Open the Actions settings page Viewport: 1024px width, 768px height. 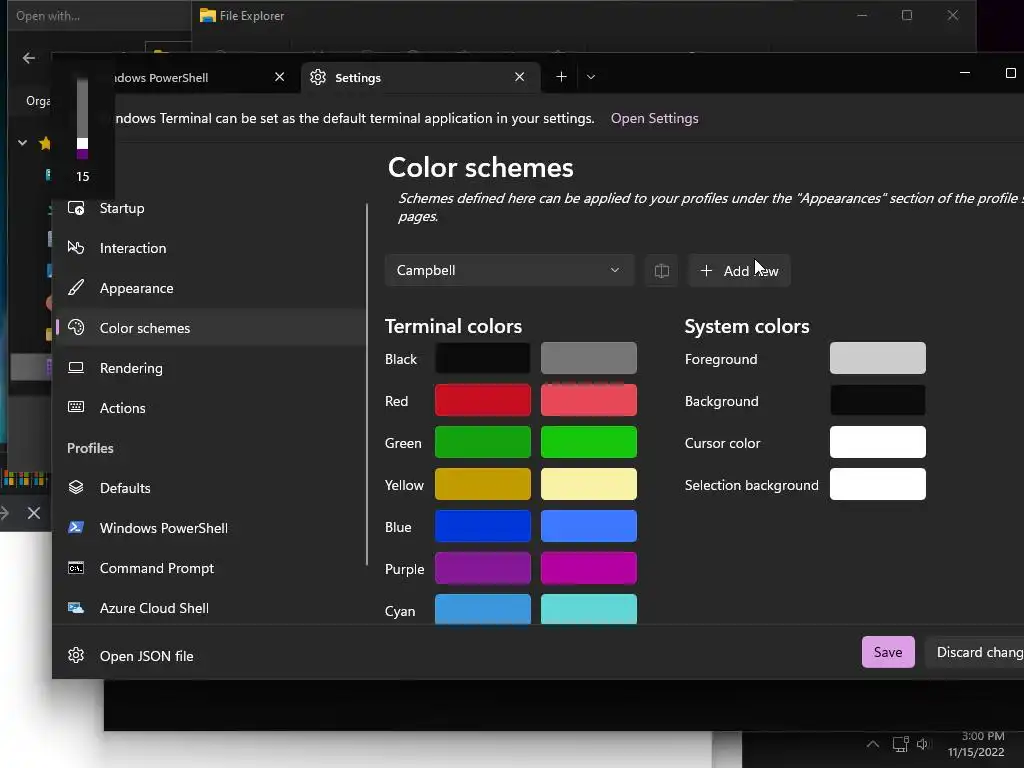pos(209,408)
